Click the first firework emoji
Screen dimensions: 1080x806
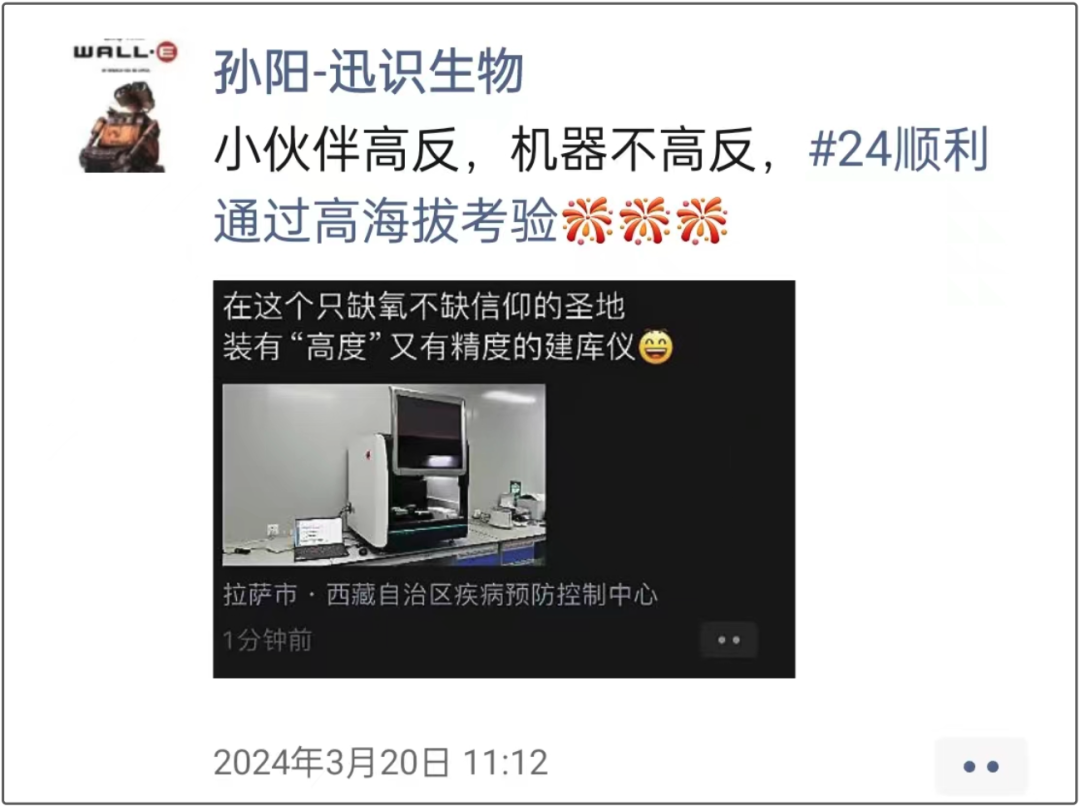(587, 221)
